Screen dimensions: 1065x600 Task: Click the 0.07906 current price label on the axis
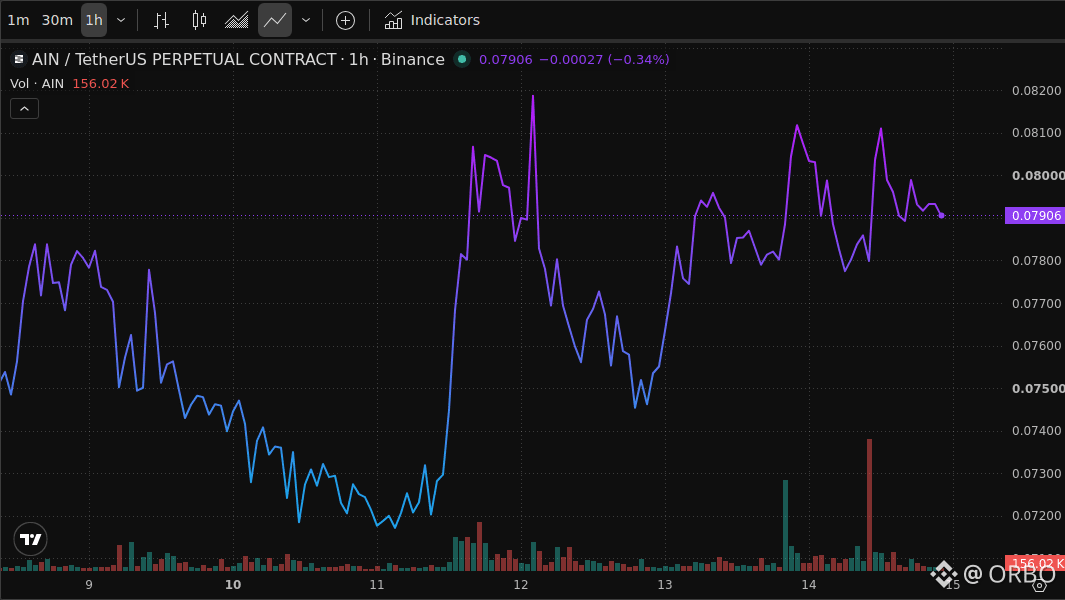coord(1035,215)
